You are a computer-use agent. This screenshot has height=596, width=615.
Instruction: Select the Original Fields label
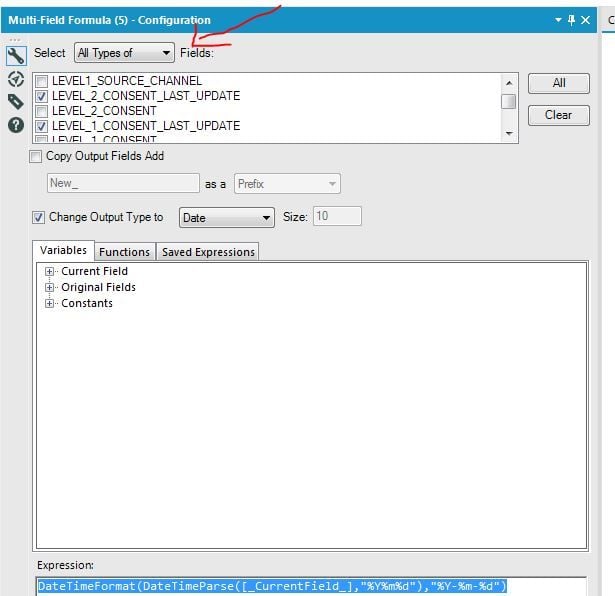click(98, 287)
